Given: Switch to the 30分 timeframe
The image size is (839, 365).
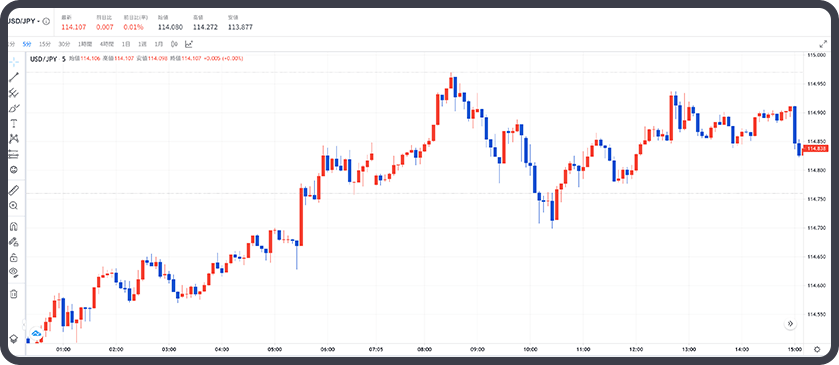Looking at the screenshot, I should coord(64,44).
